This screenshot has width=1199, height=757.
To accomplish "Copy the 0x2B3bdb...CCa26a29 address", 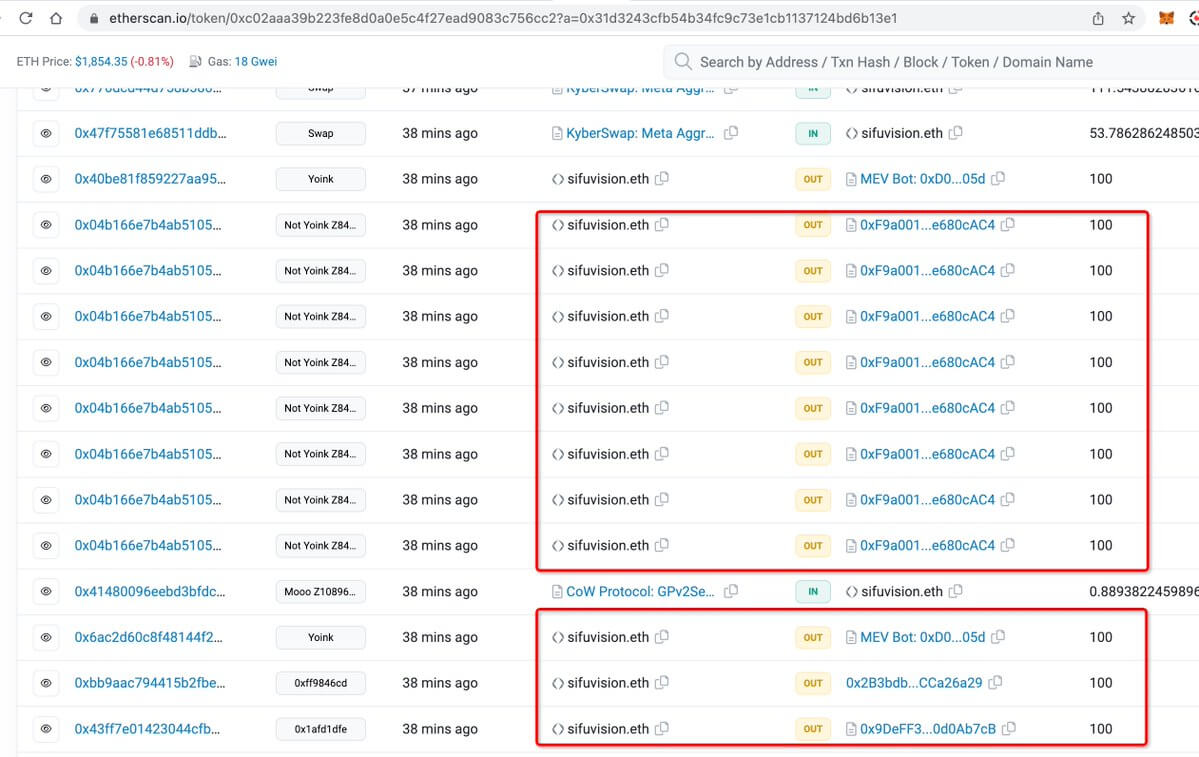I will (x=996, y=683).
